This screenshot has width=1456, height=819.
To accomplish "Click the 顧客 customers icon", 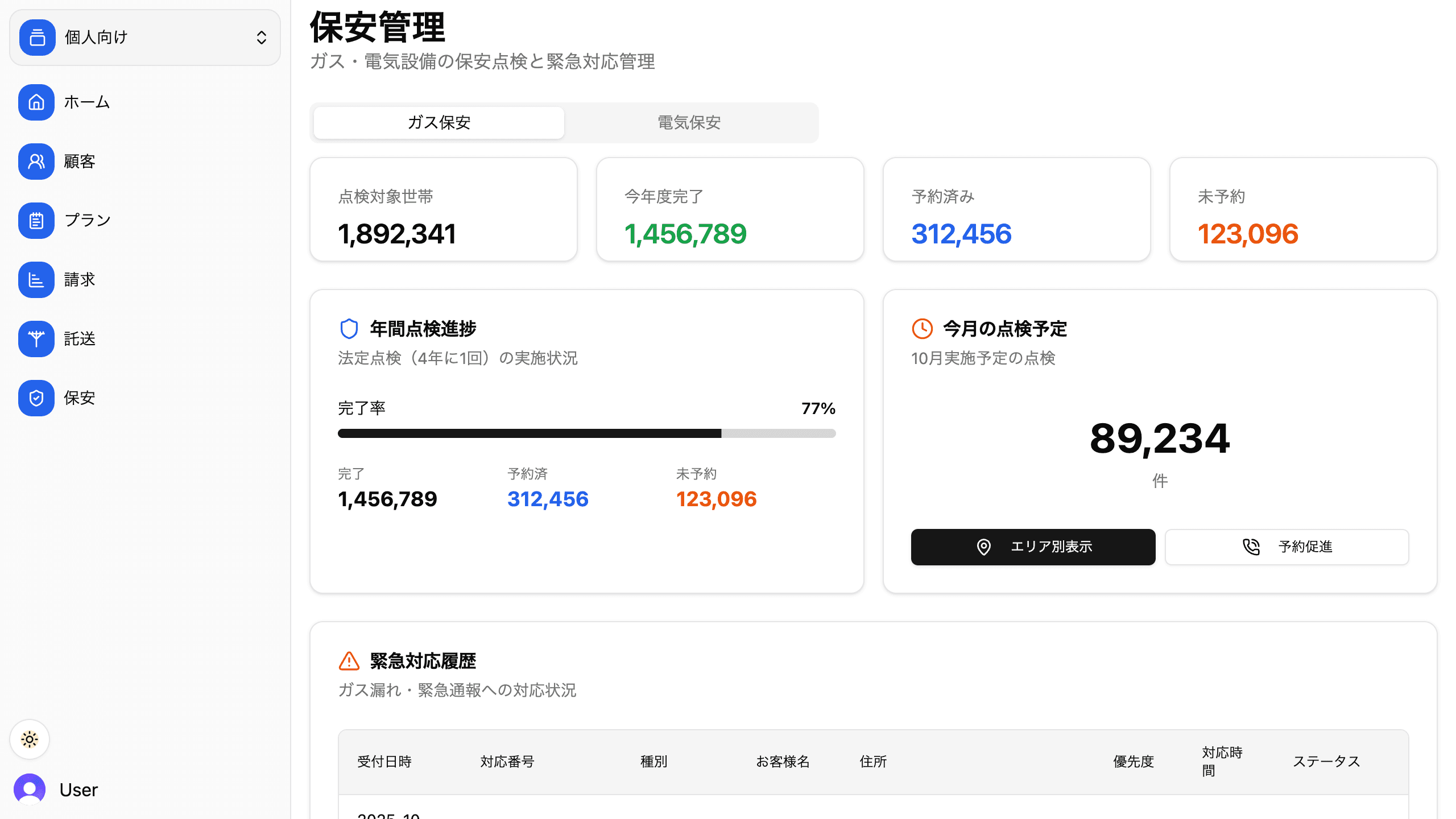I will tap(36, 162).
